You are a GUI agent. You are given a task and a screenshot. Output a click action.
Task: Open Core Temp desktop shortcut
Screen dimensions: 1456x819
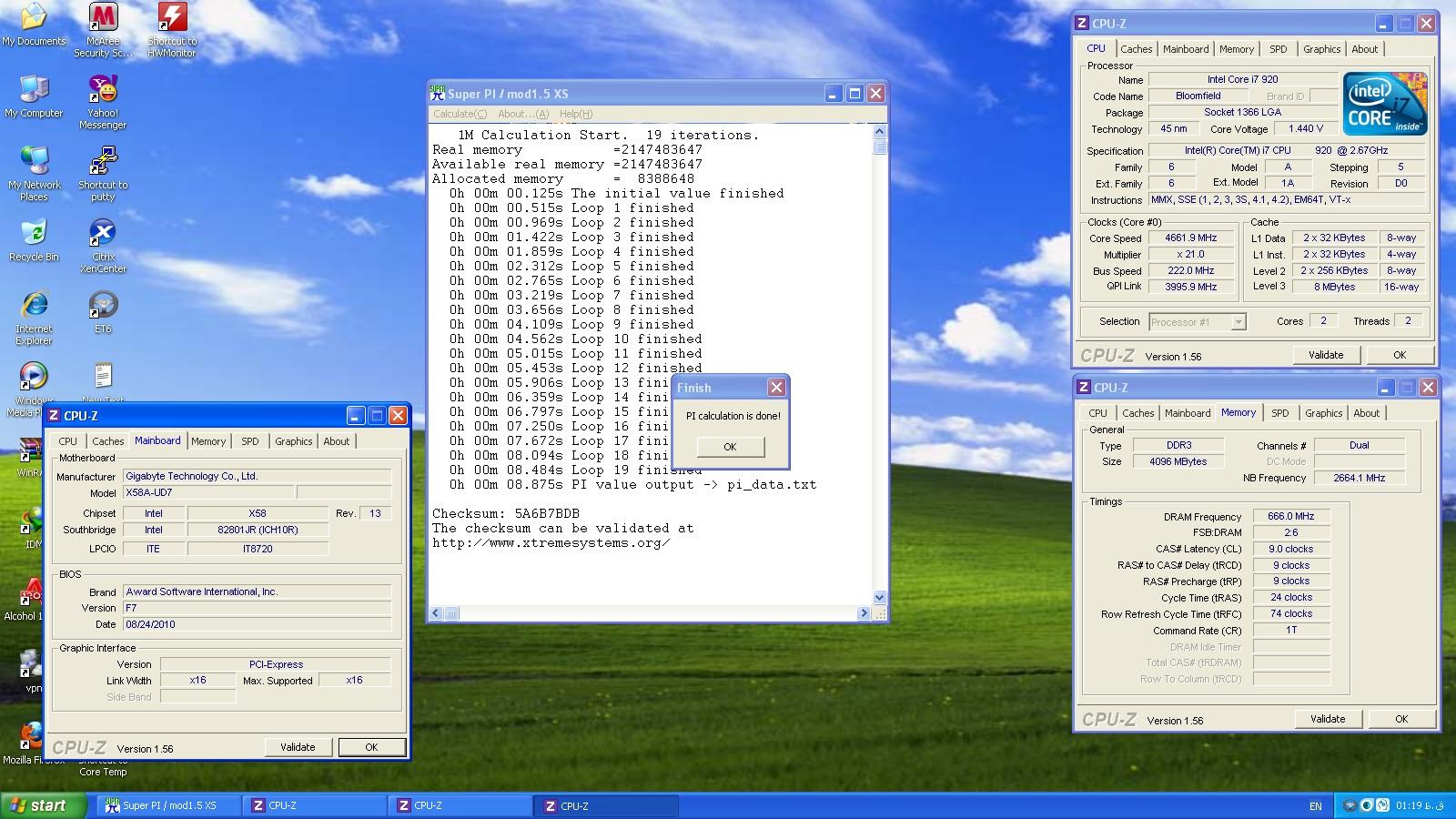(103, 766)
